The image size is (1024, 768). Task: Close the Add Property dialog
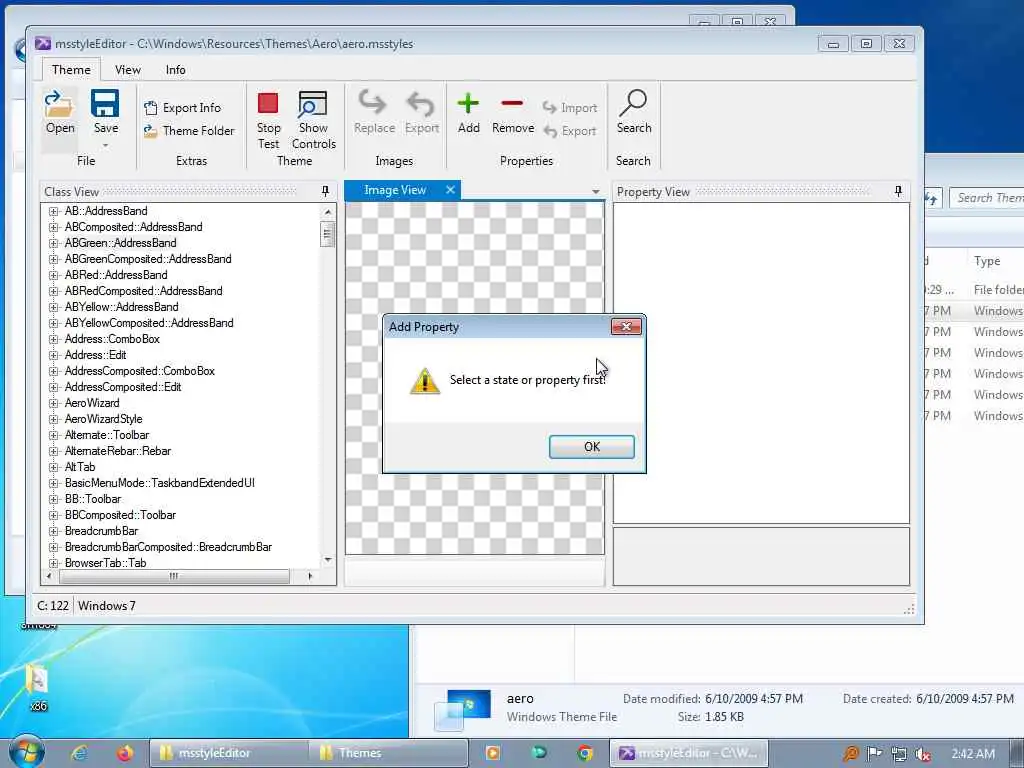(x=626, y=327)
